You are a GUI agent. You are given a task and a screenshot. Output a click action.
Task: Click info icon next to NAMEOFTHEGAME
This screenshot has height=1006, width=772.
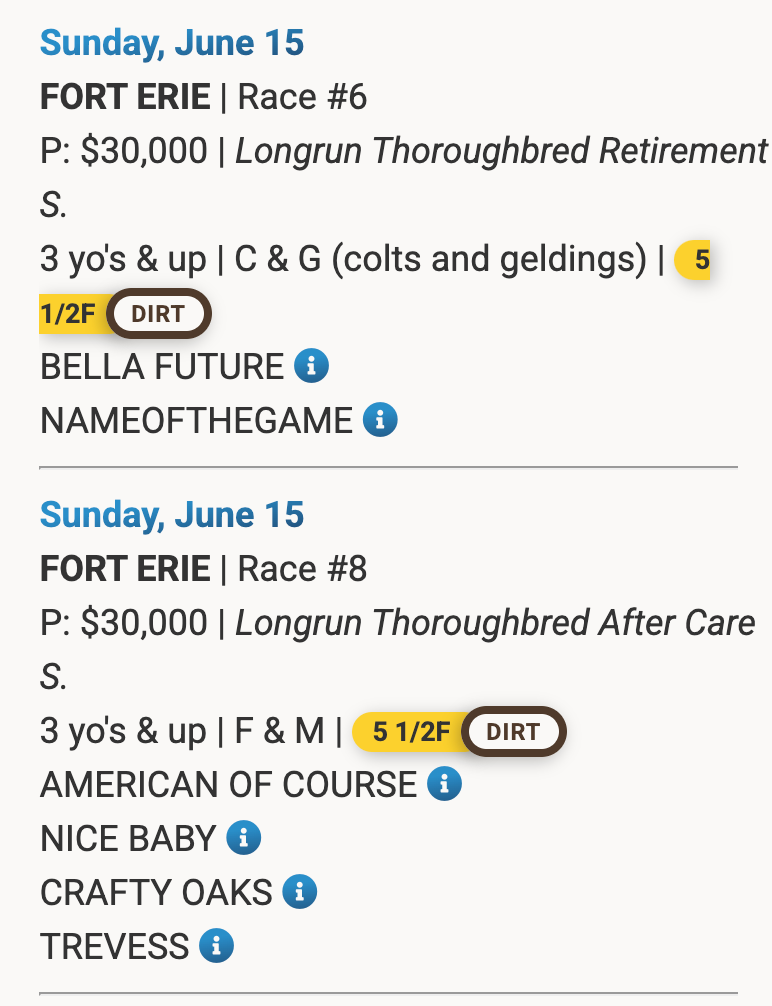(380, 420)
